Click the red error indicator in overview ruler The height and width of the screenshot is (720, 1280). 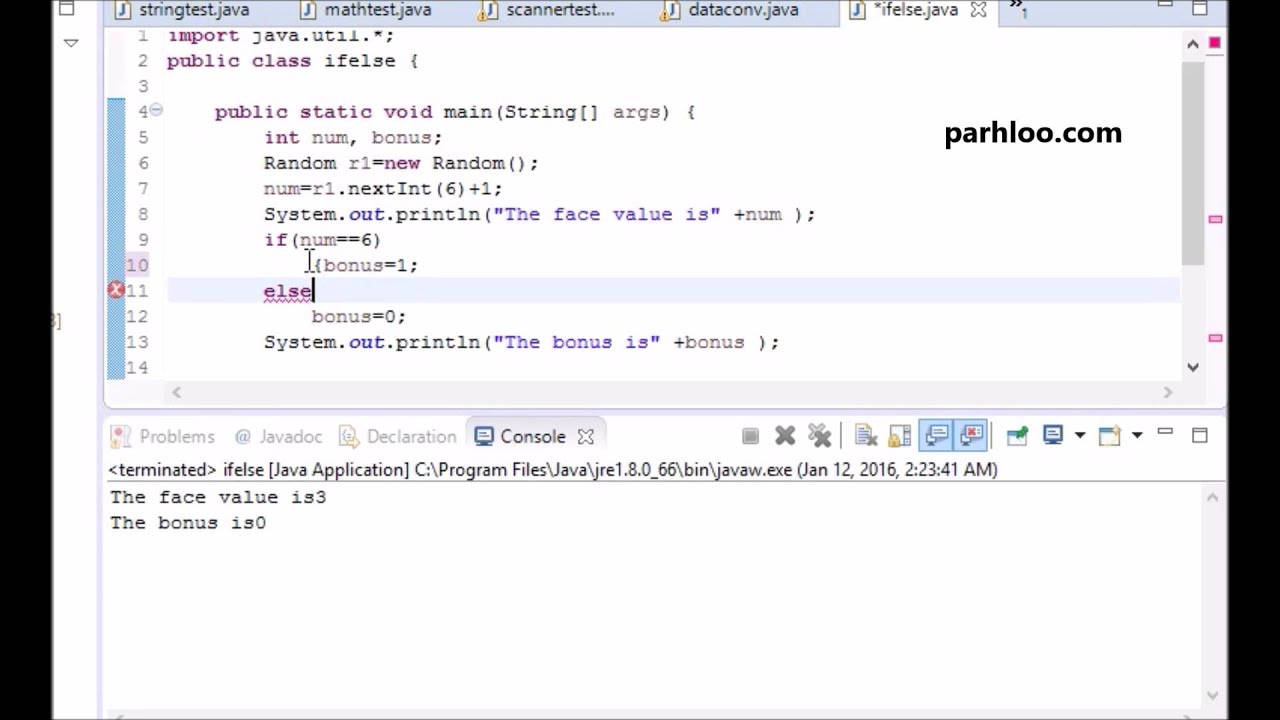tap(1215, 43)
